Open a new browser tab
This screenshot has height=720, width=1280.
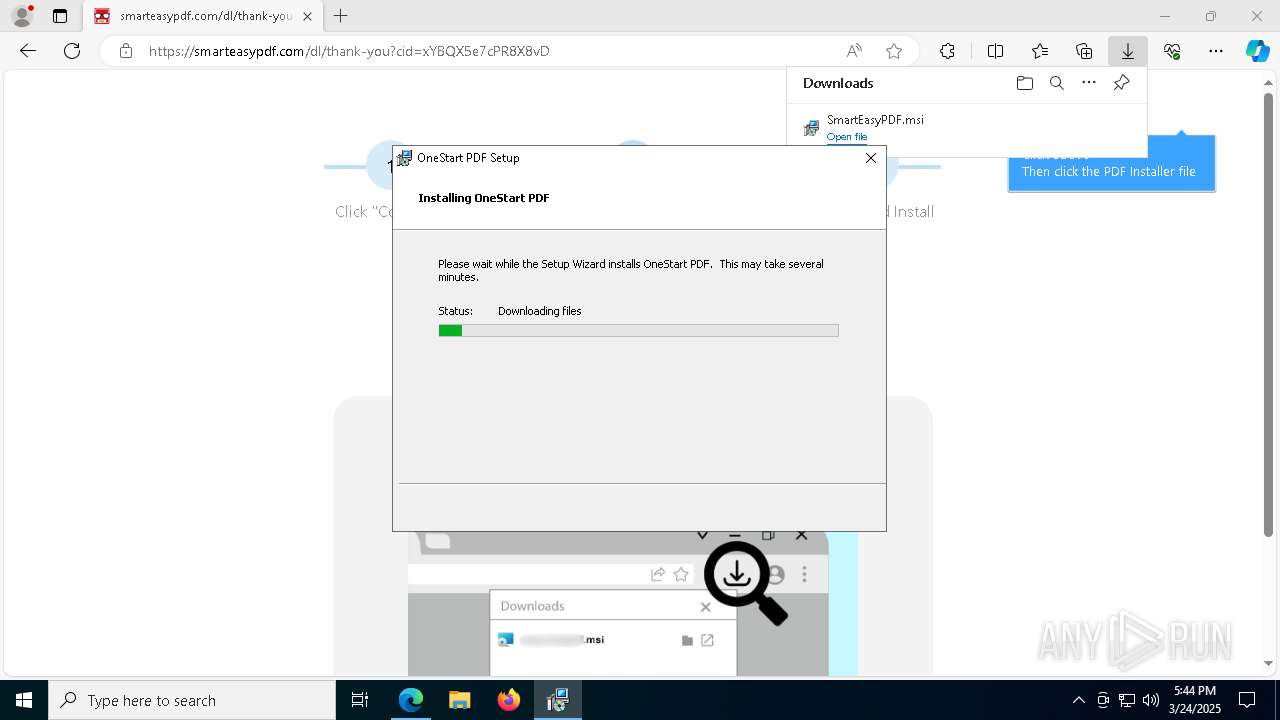pos(341,16)
